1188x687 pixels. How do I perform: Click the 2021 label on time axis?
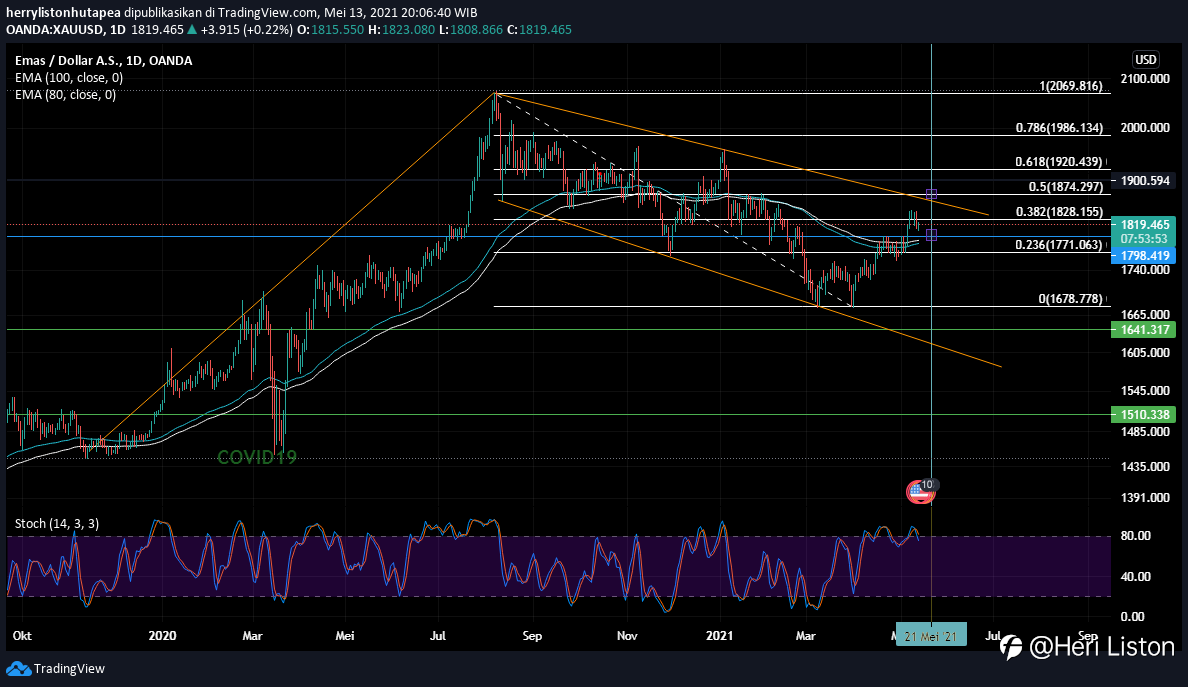click(720, 635)
